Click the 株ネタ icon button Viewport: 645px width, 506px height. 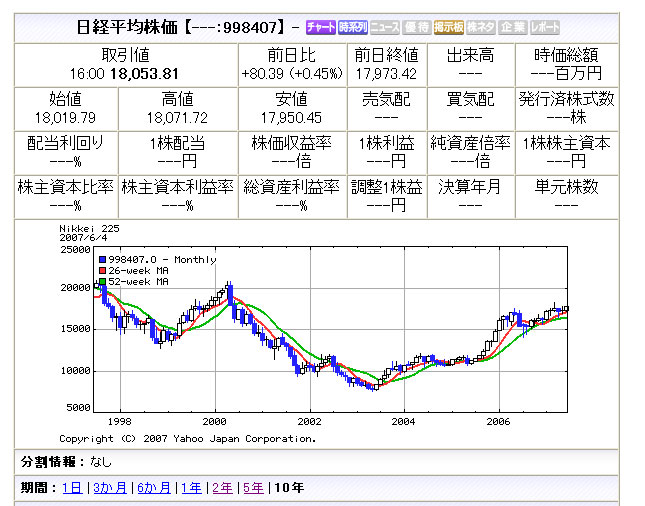[x=480, y=27]
